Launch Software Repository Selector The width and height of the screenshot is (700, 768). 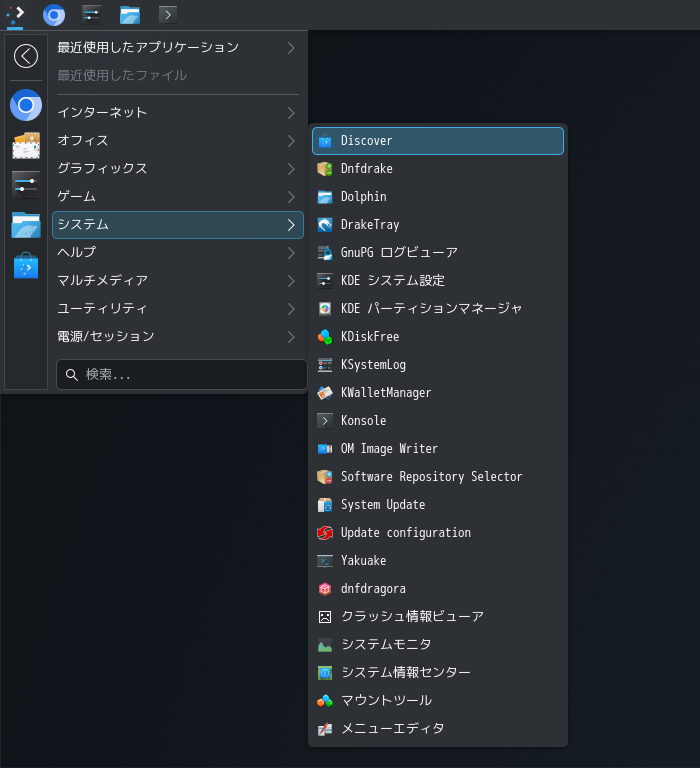[x=438, y=477]
